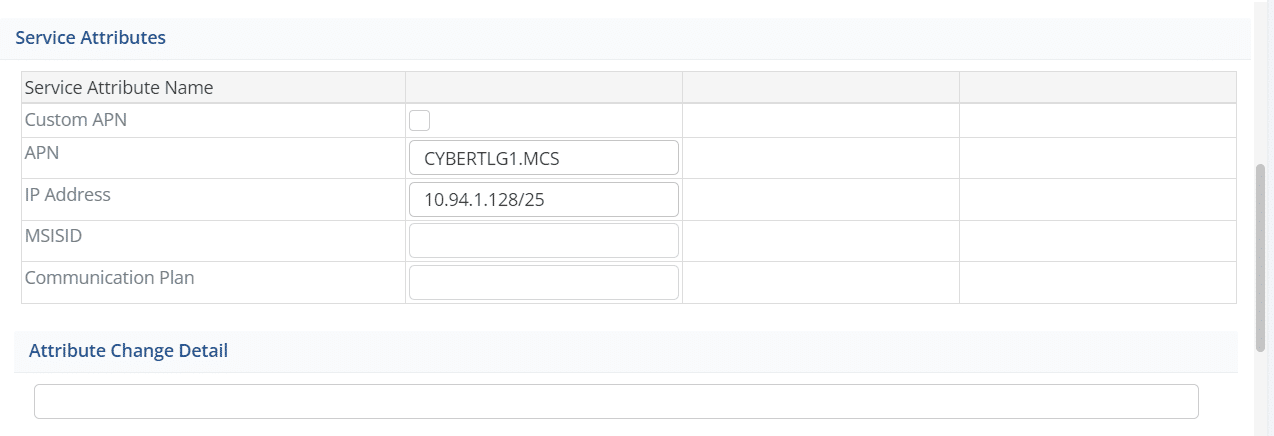
Task: Click the Custom APN row label
Action: [76, 120]
